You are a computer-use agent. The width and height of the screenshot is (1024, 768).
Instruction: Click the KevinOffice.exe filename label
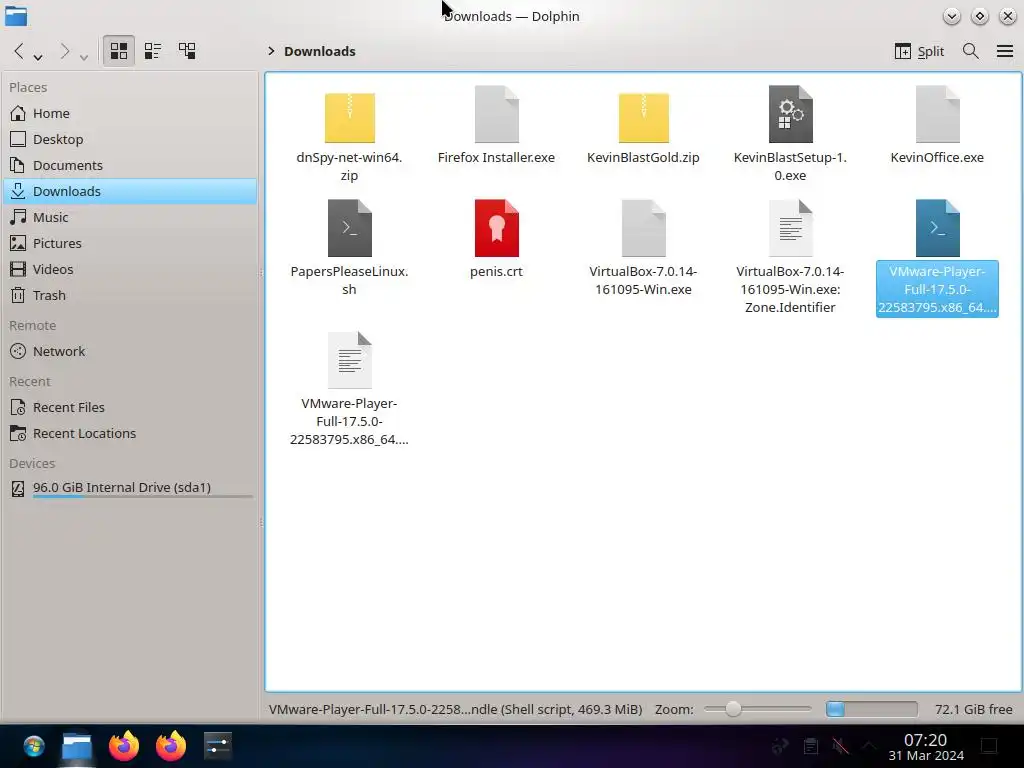pos(937,157)
